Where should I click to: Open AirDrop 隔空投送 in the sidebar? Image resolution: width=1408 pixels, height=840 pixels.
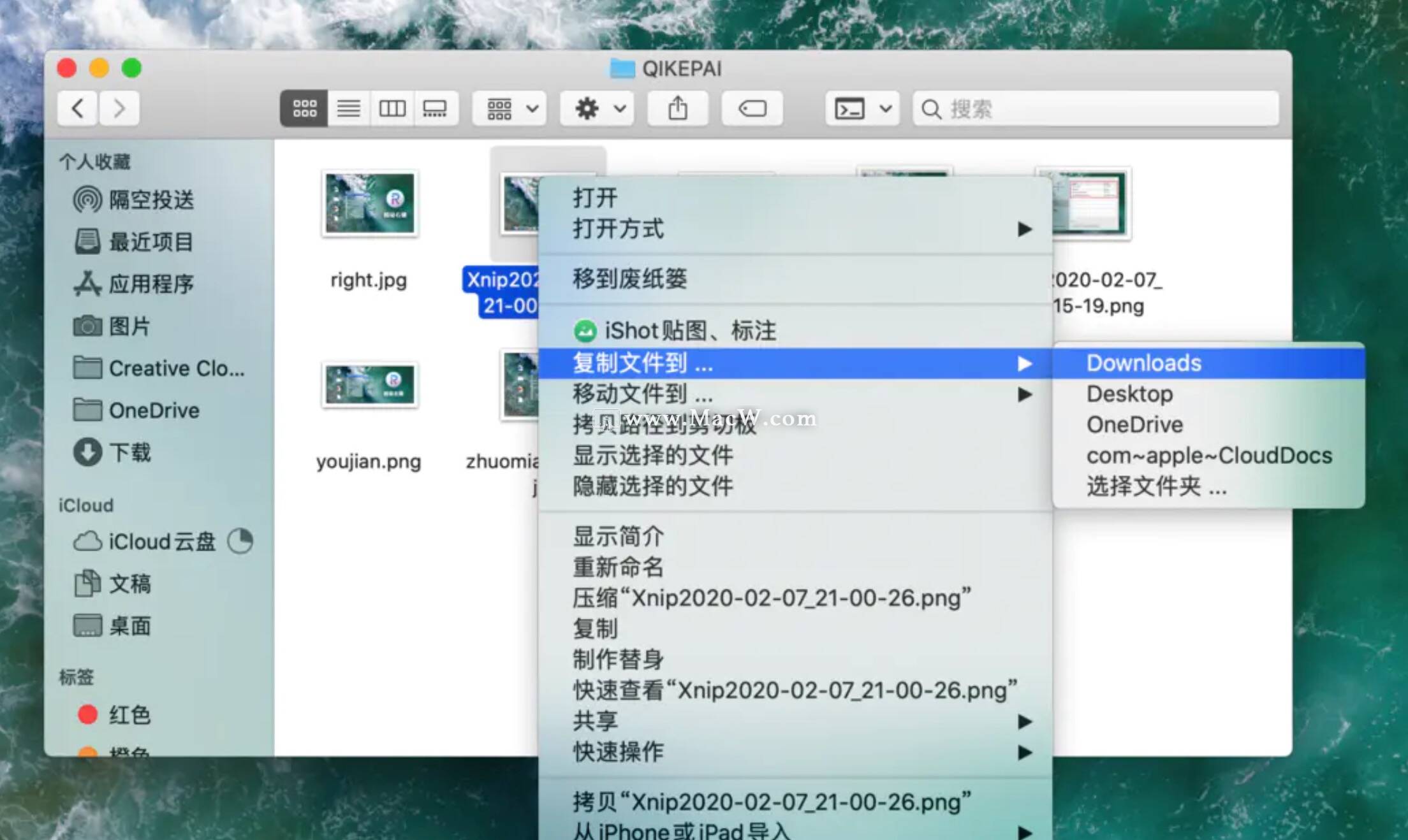150,200
